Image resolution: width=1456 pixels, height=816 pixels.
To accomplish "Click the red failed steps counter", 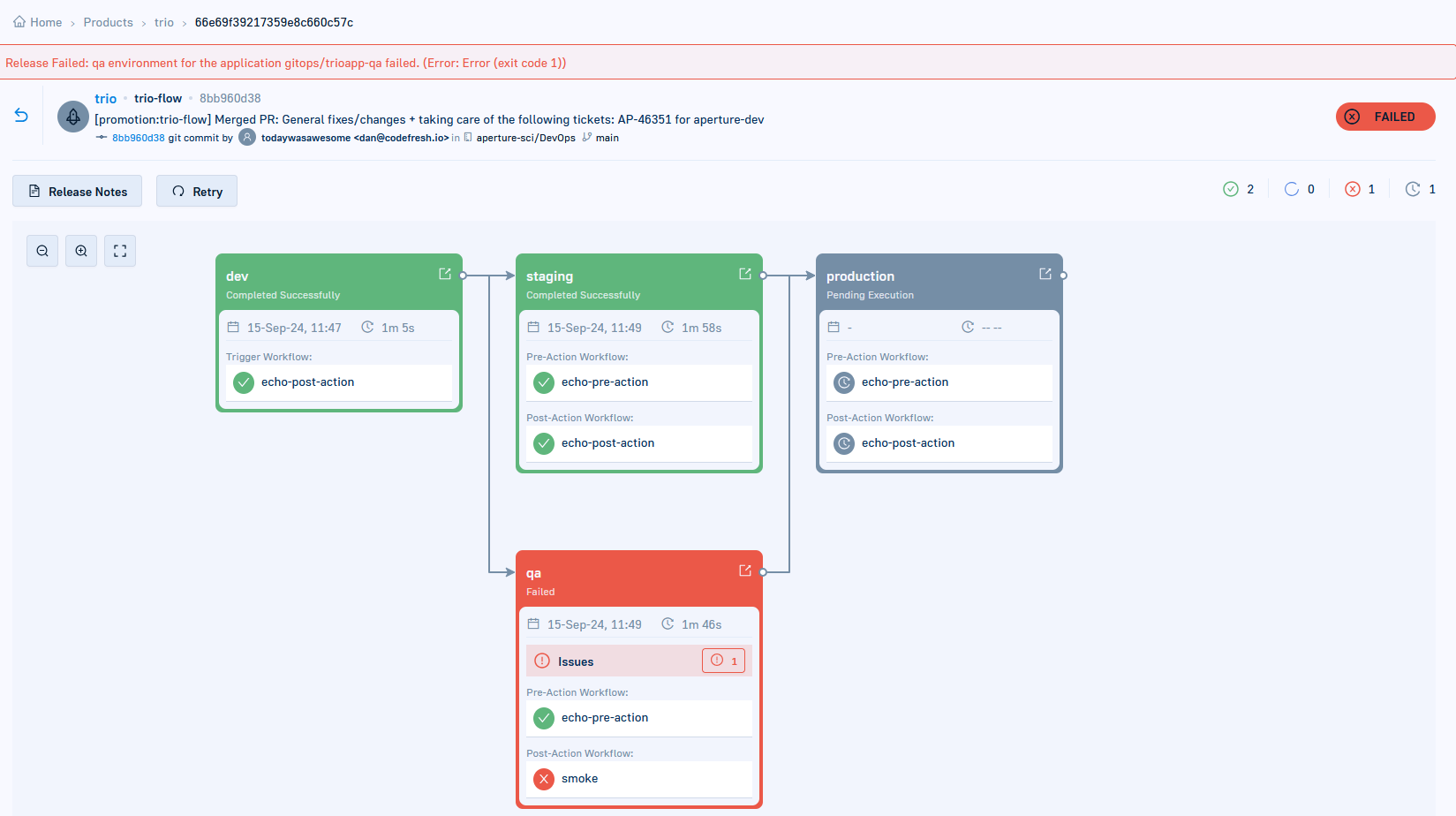I will [1359, 189].
